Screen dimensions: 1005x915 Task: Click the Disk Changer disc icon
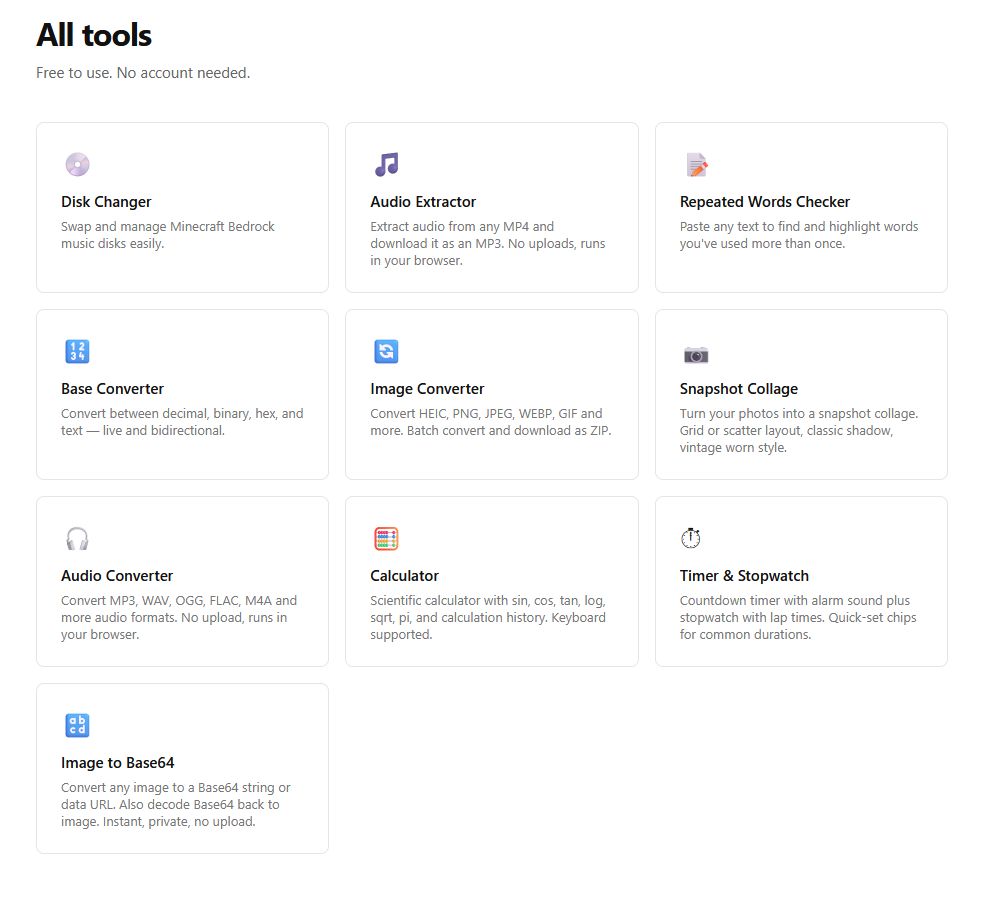point(78,165)
